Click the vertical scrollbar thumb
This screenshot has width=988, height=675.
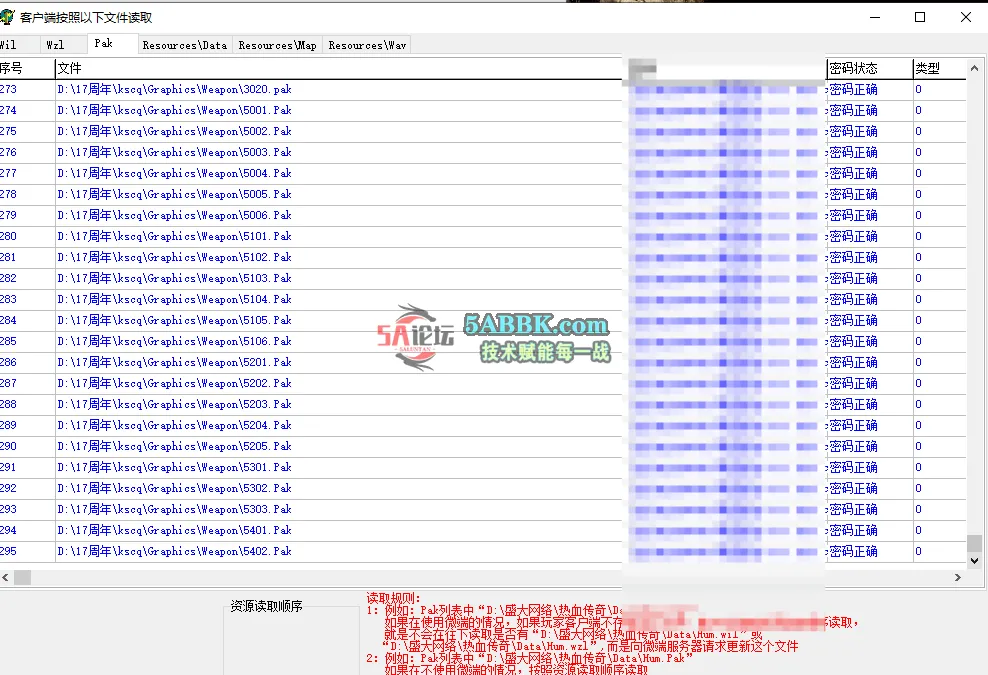tap(974, 543)
